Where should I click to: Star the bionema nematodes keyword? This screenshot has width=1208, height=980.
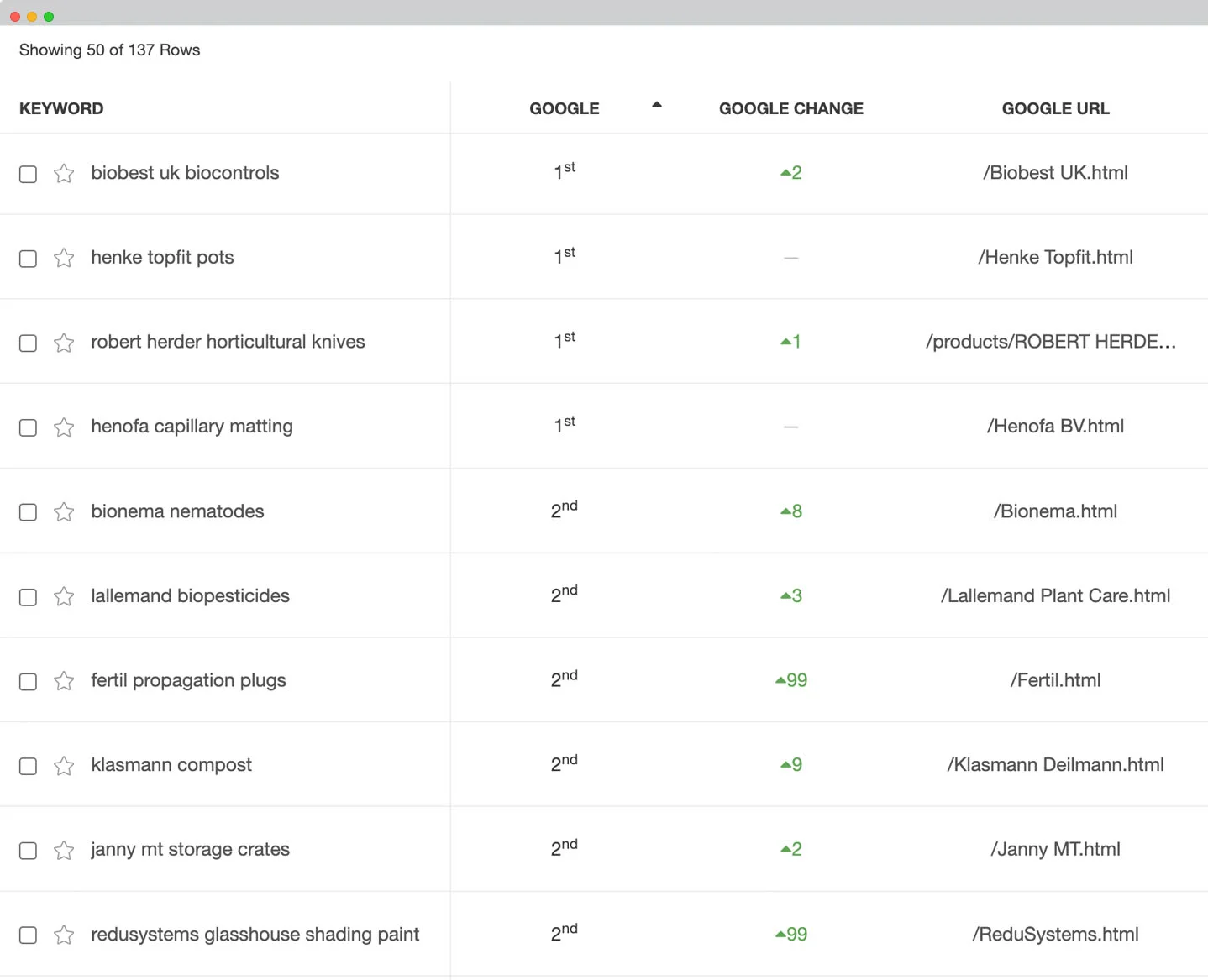[x=64, y=512]
